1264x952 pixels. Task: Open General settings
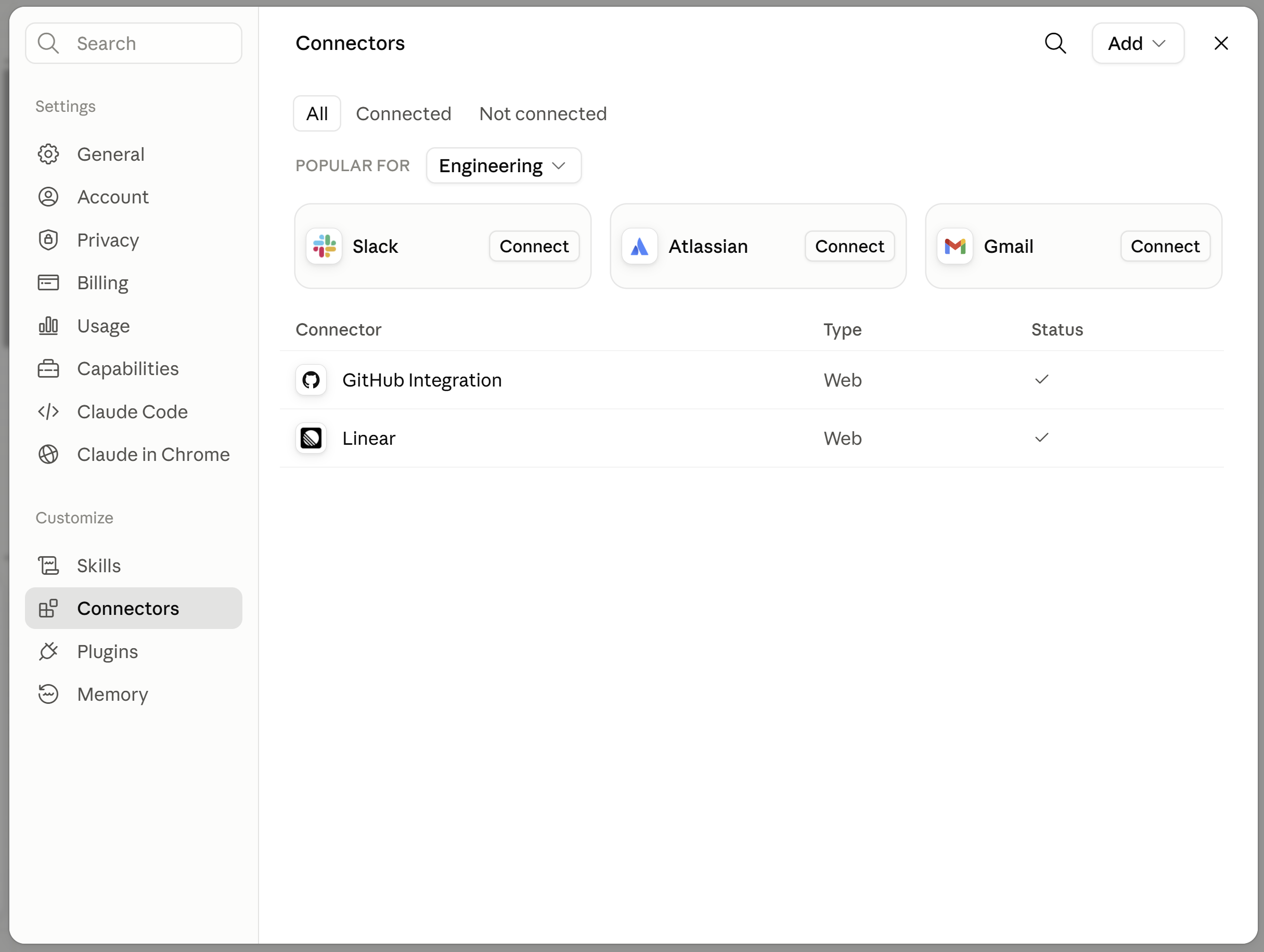click(x=134, y=155)
